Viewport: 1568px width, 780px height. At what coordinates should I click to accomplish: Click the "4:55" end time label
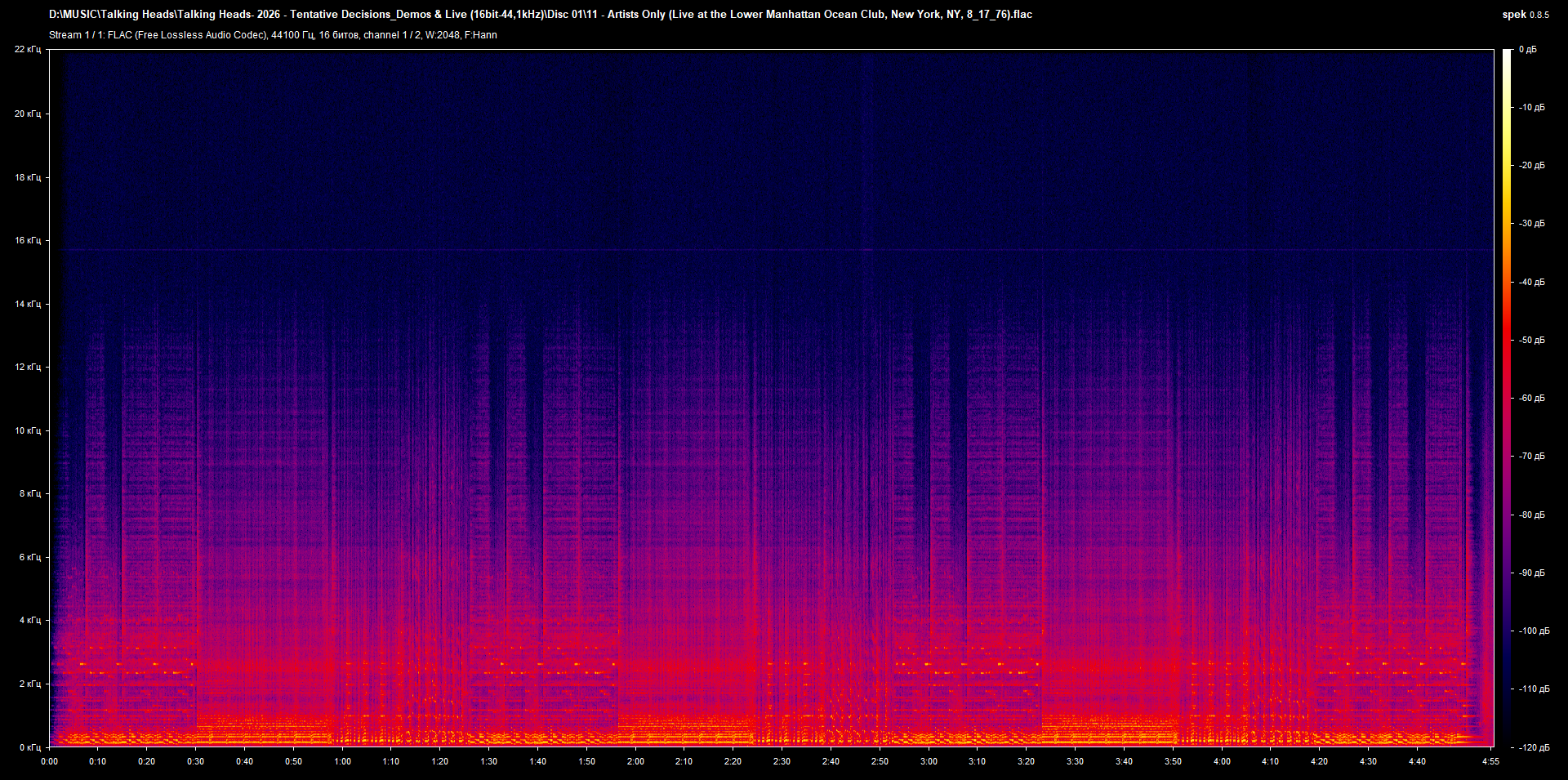pos(1493,760)
